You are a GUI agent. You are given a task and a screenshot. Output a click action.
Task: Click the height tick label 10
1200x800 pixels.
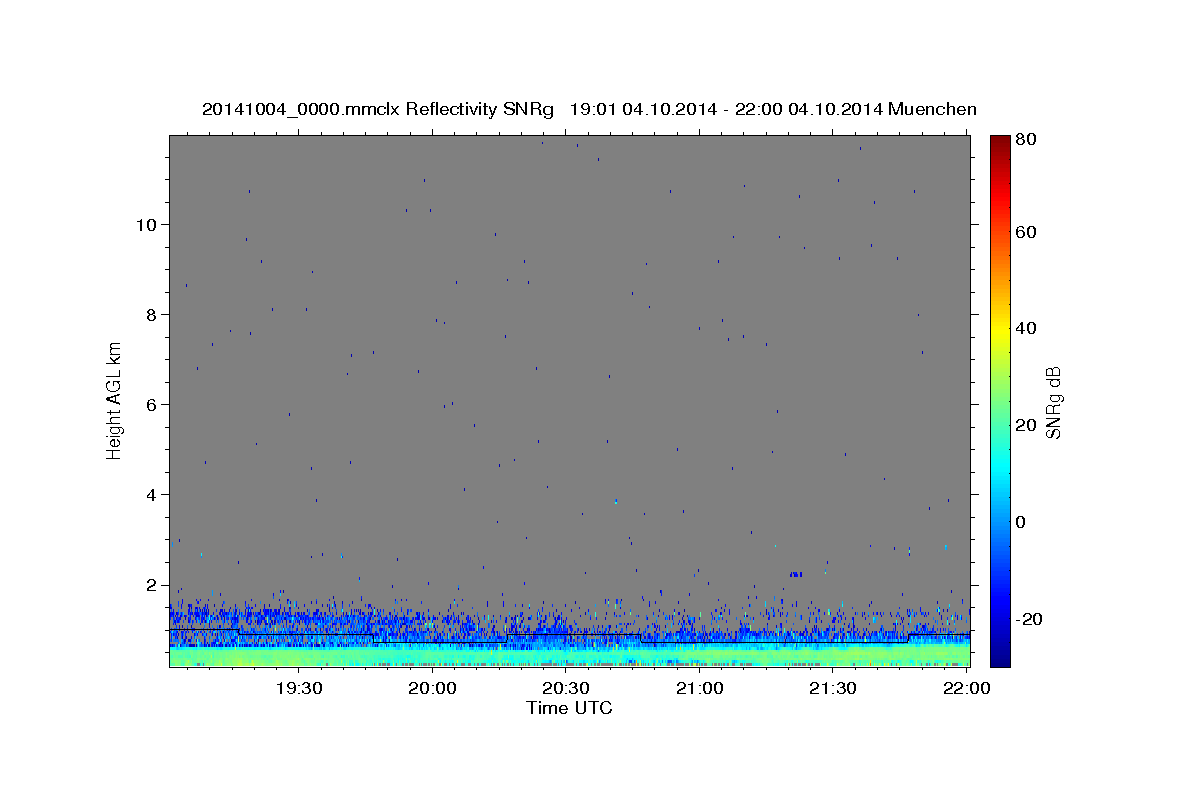145,224
